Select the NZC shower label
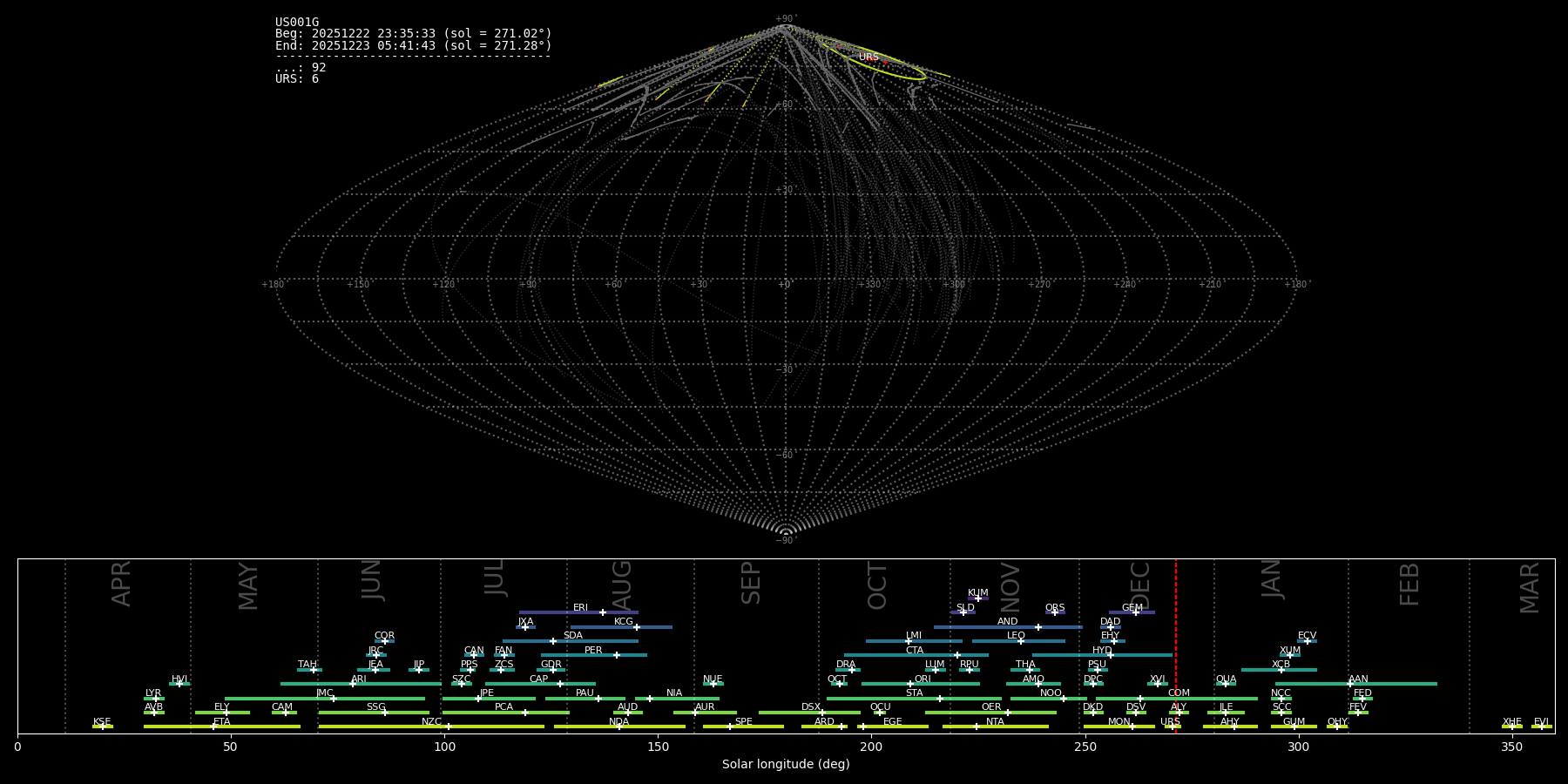Image resolution: width=1568 pixels, height=784 pixels. pyautogui.click(x=431, y=722)
